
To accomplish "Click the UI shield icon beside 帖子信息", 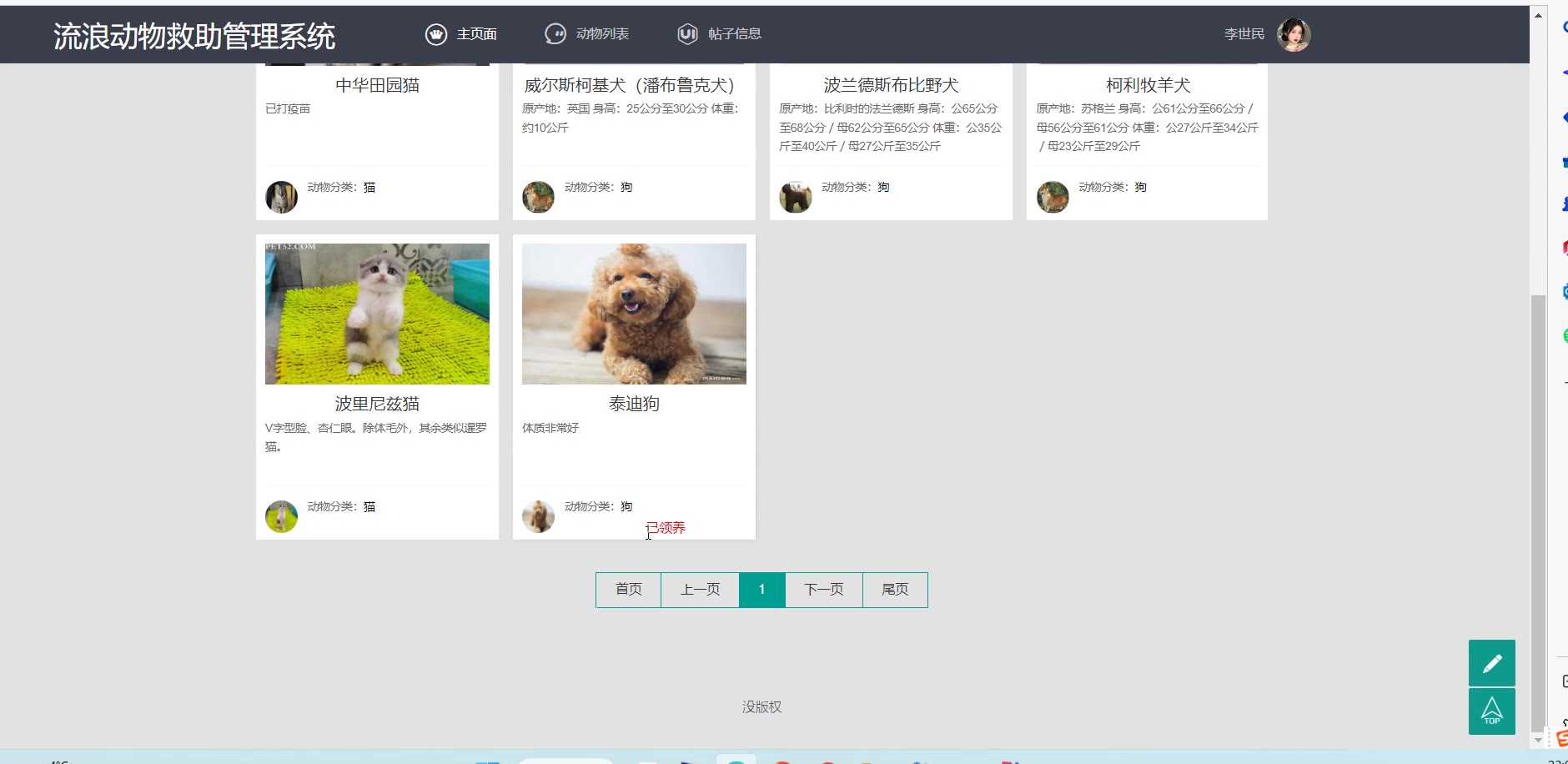I will pos(687,34).
